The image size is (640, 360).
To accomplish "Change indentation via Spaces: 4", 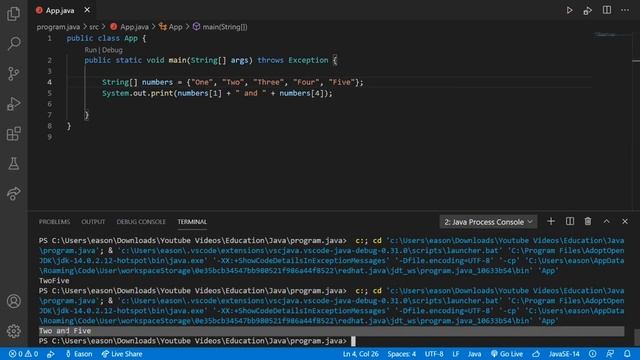I will [x=402, y=354].
